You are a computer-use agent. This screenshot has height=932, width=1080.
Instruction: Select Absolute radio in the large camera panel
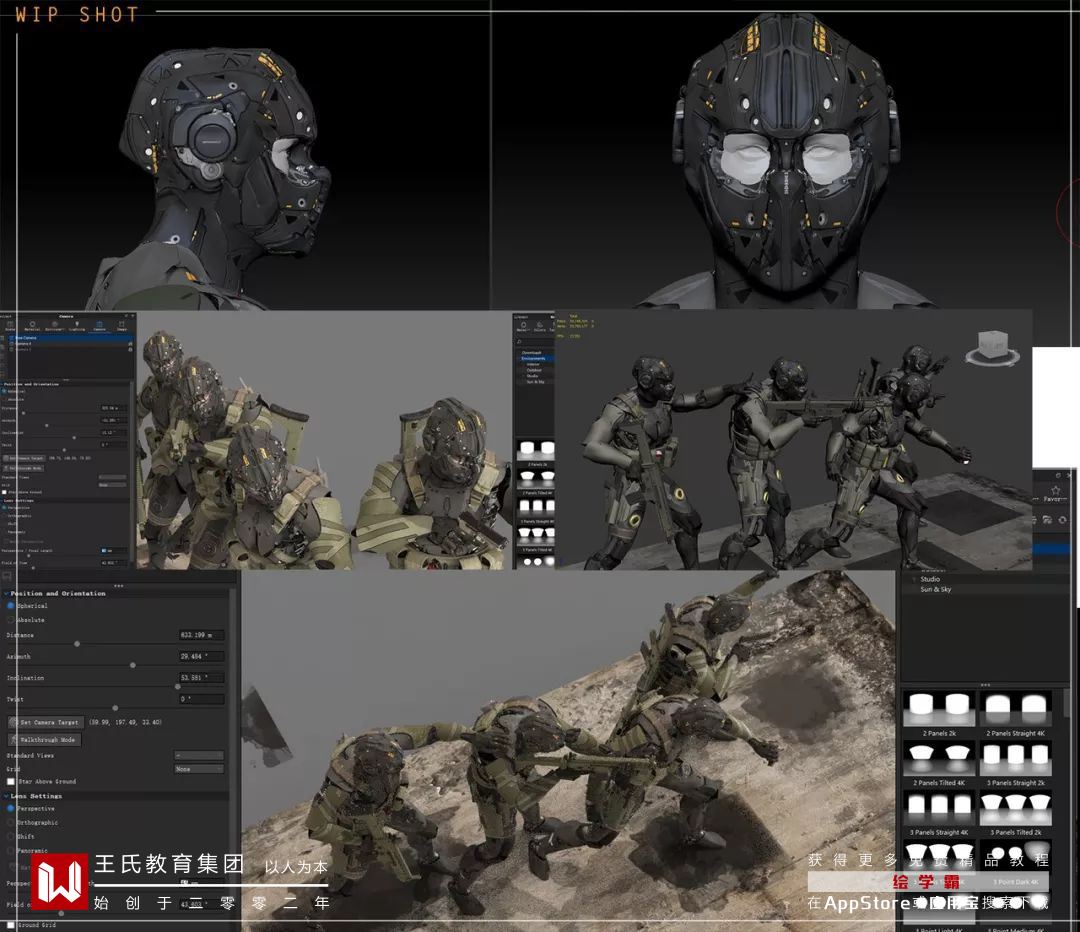[10, 620]
